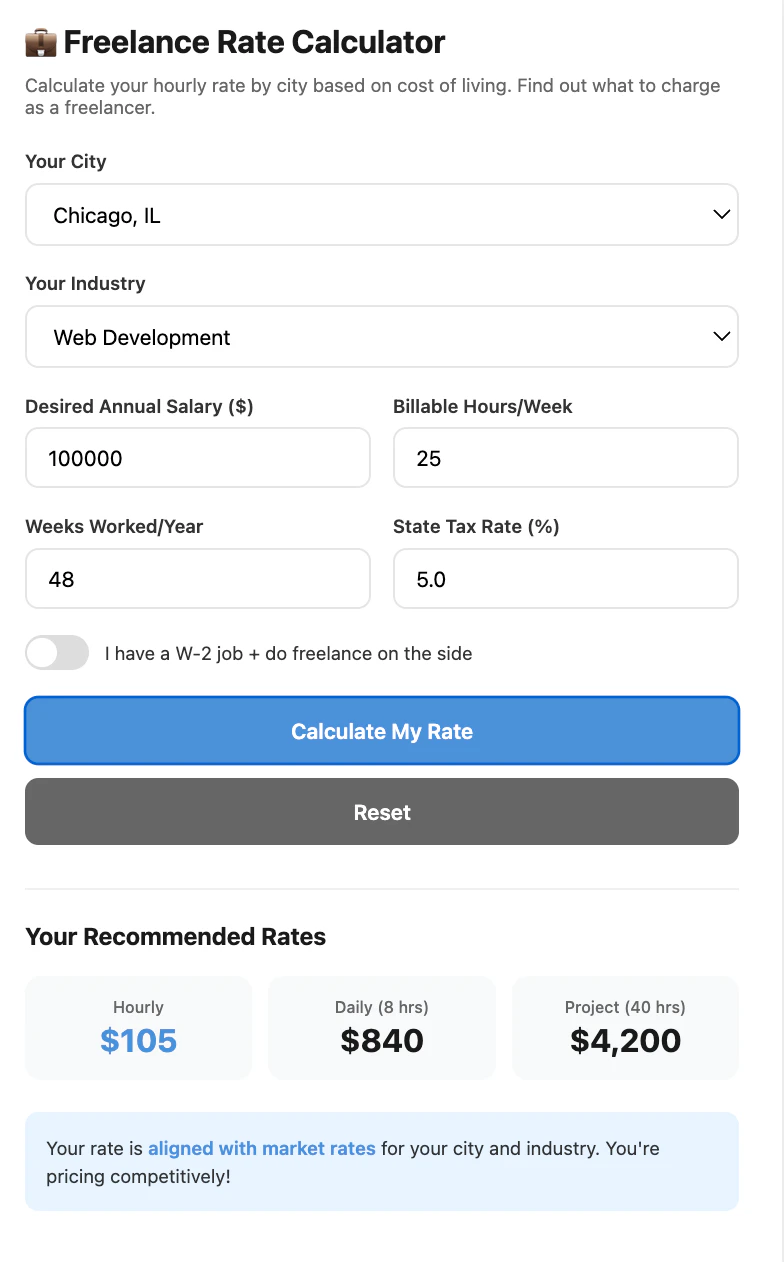Click the Project (40 hrs) $4,200 card
Image resolution: width=784 pixels, height=1262 pixels.
pos(625,1028)
